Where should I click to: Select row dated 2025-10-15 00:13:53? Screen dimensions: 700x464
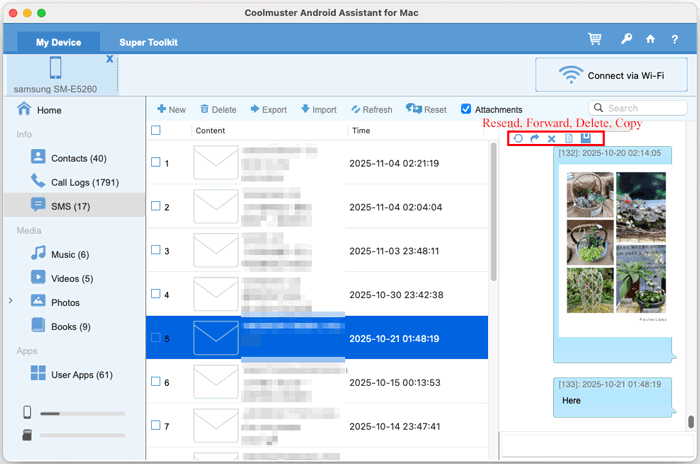[x=317, y=382]
